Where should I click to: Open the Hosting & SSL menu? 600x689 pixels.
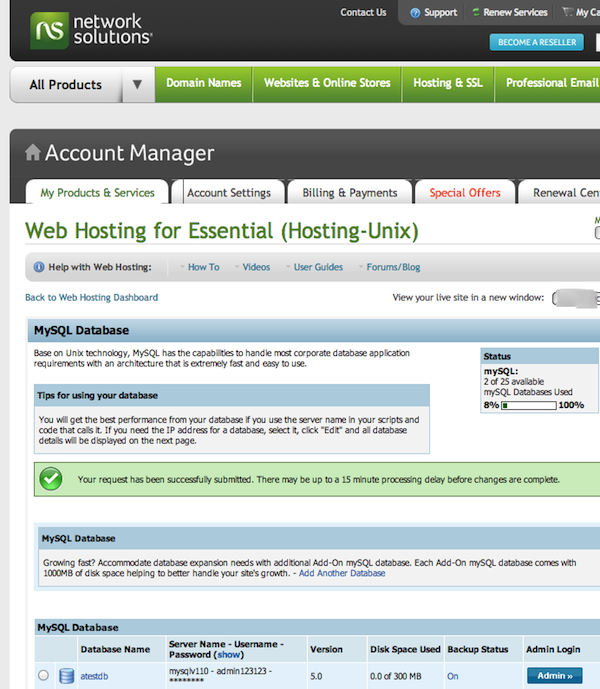447,83
